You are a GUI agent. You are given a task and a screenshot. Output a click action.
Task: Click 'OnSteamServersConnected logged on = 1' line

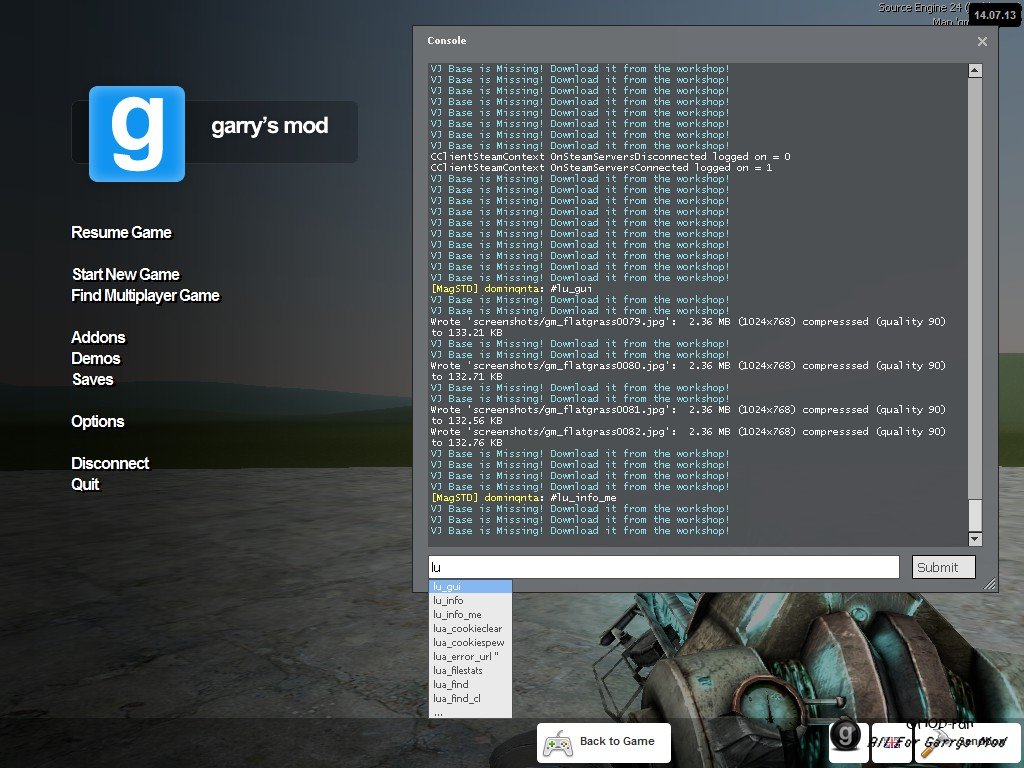[601, 168]
